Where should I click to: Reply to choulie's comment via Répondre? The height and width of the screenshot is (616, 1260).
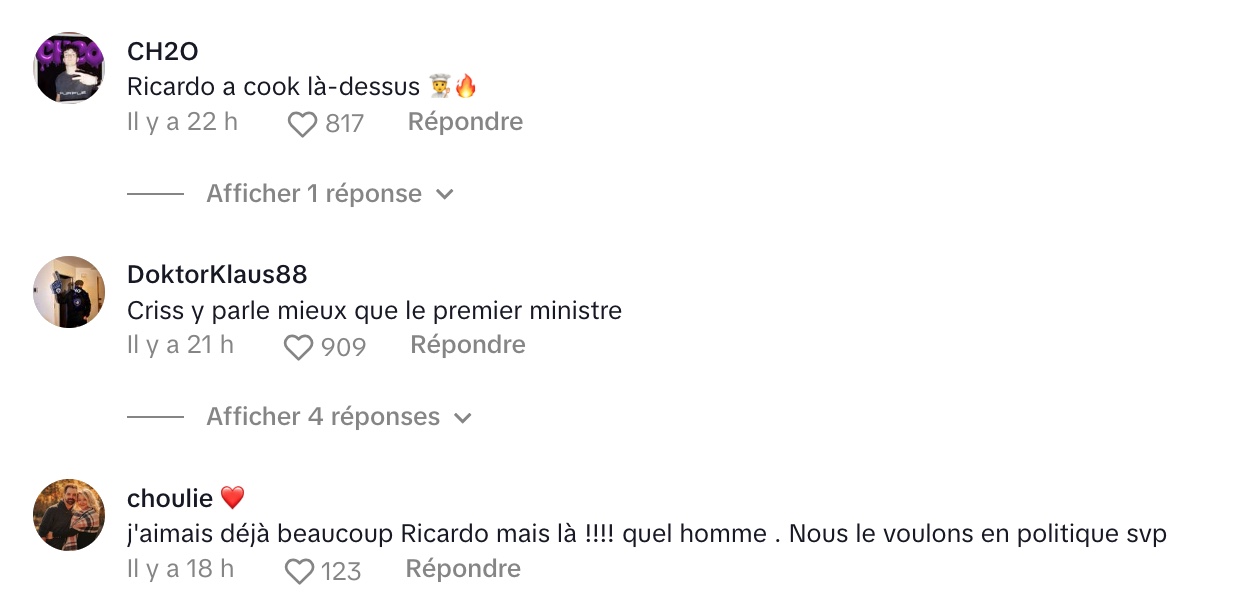click(x=463, y=569)
